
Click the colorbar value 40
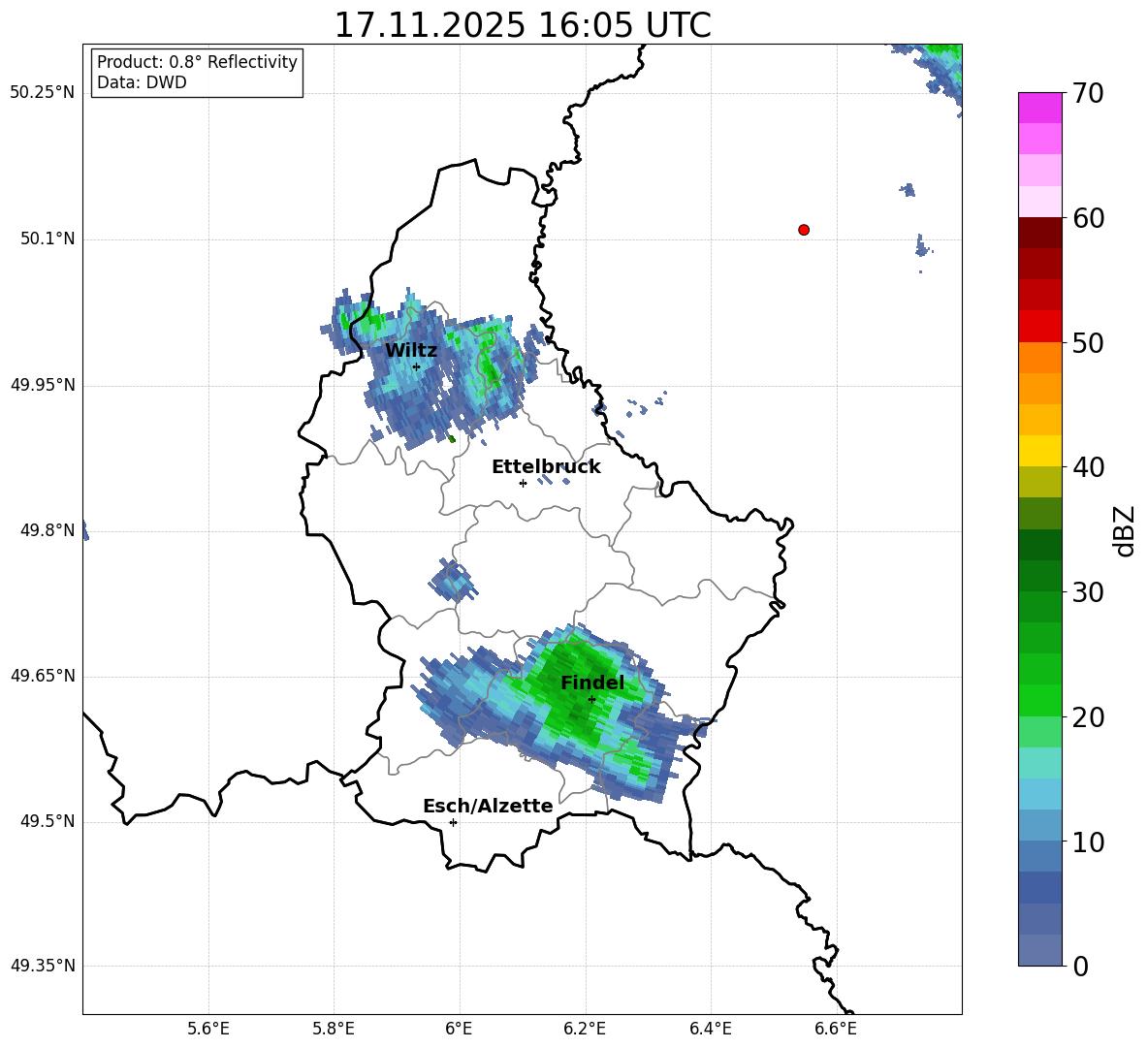1089,467
